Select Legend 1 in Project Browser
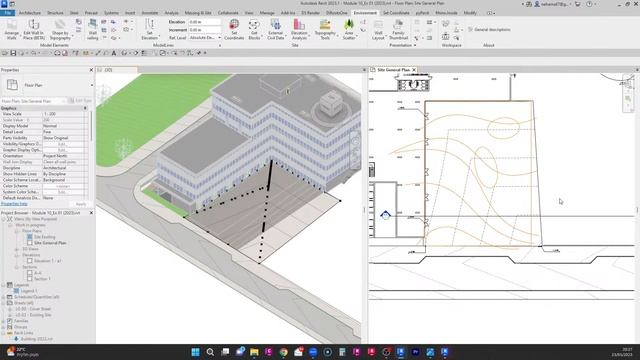The image size is (640, 360). click(x=29, y=291)
